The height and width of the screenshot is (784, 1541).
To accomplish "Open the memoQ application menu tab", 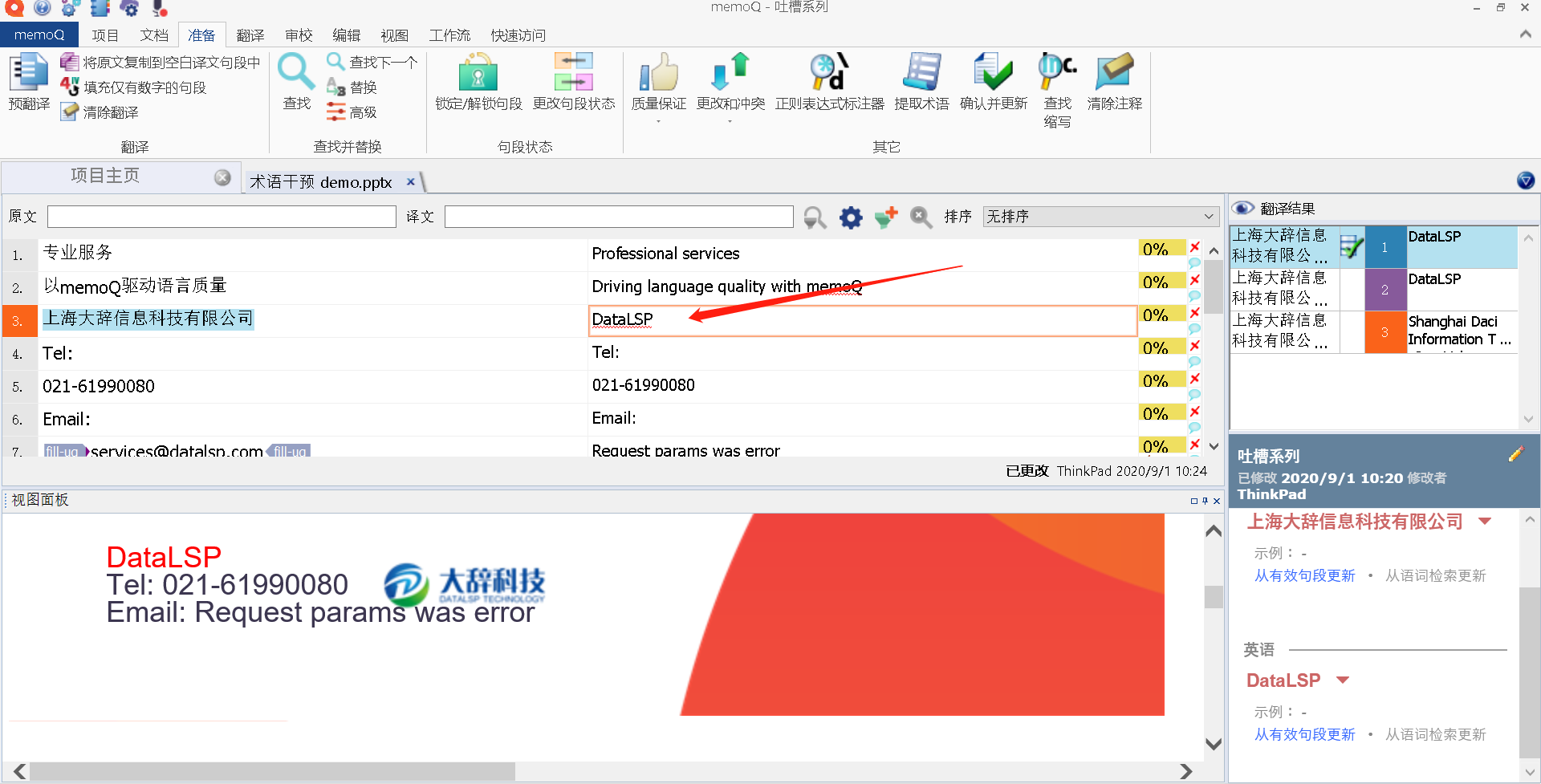I will click(39, 35).
